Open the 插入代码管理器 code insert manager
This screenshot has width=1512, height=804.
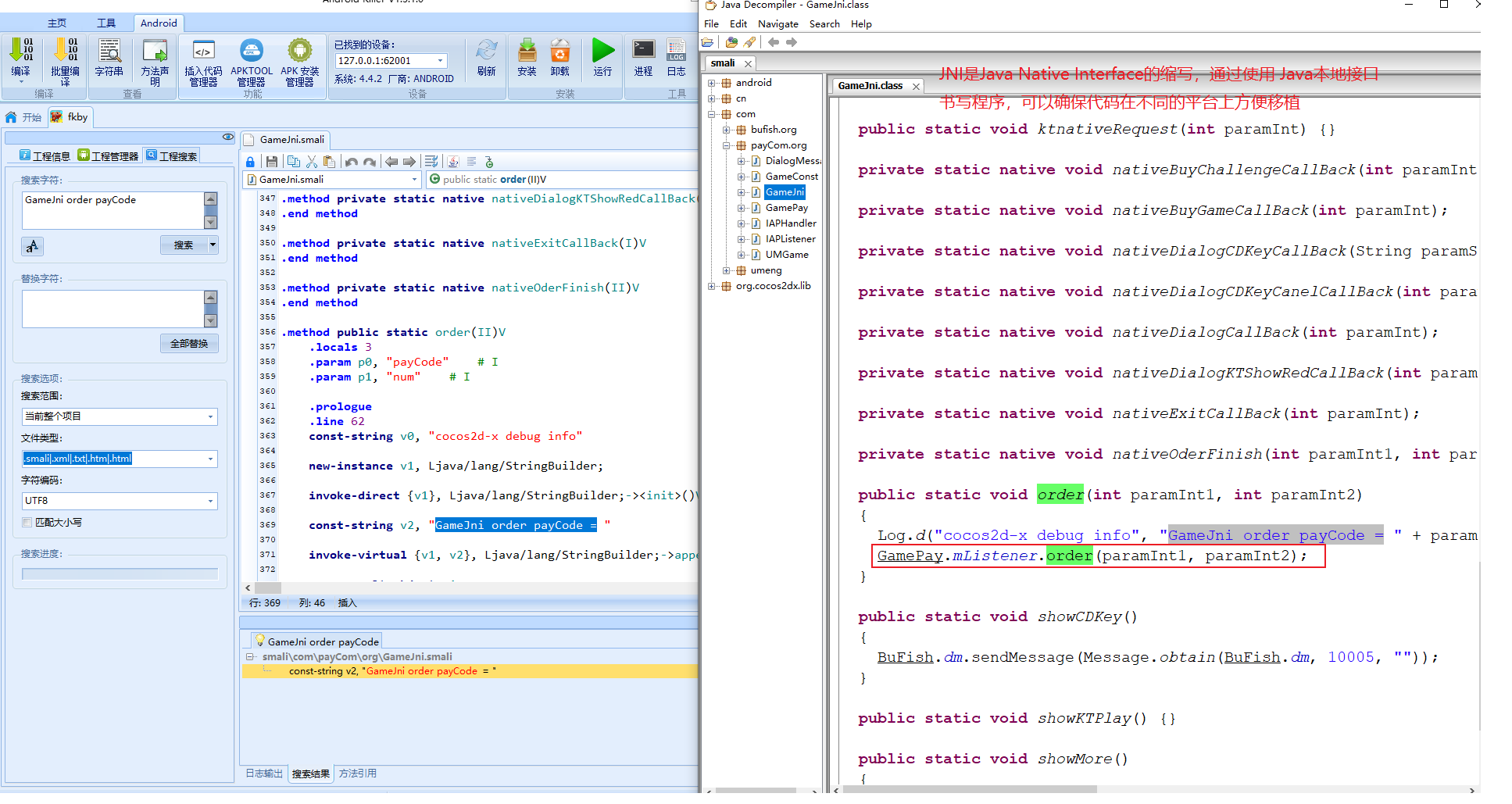pos(203,62)
